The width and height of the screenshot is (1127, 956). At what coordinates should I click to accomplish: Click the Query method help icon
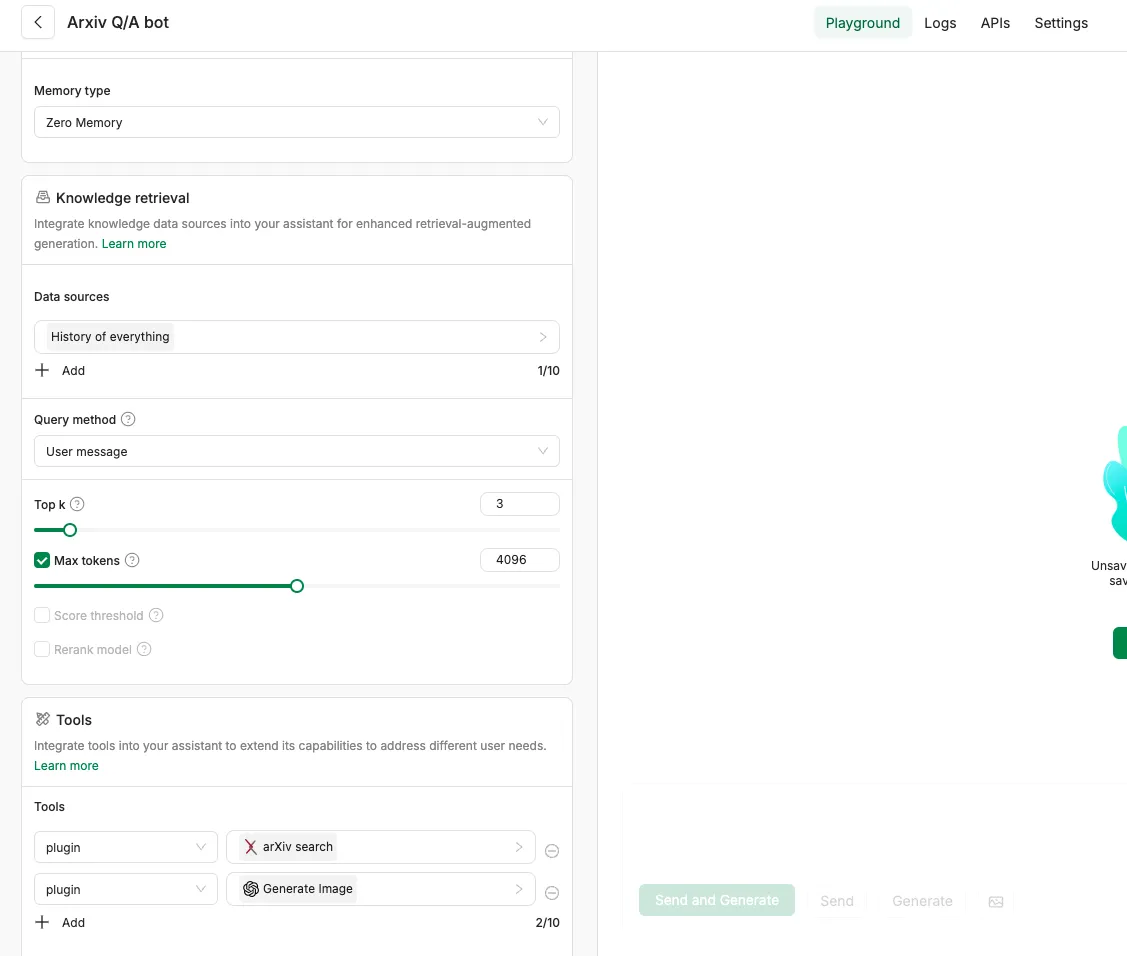click(x=128, y=420)
